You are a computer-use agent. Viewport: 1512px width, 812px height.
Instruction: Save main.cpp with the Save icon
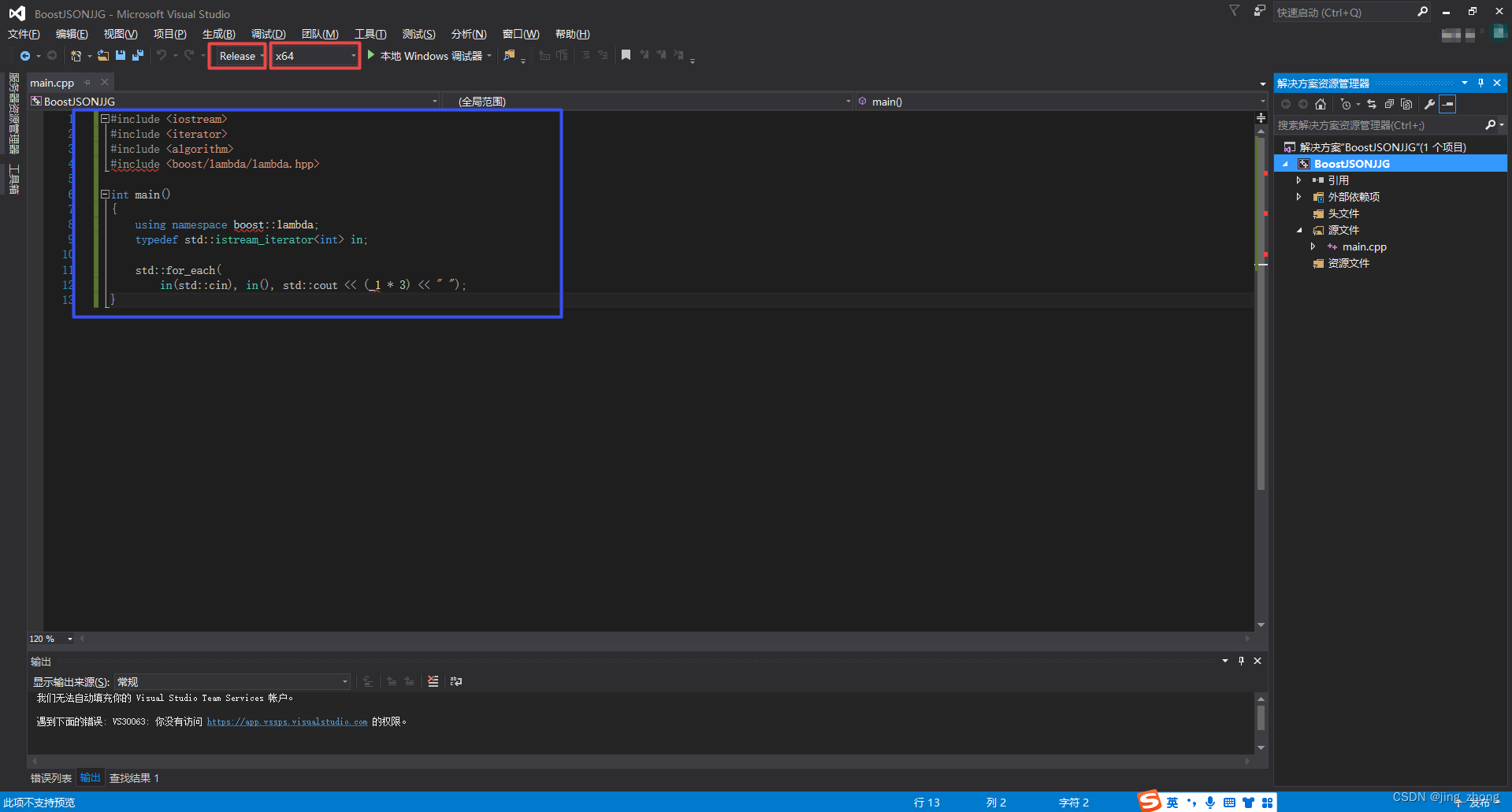[x=120, y=55]
